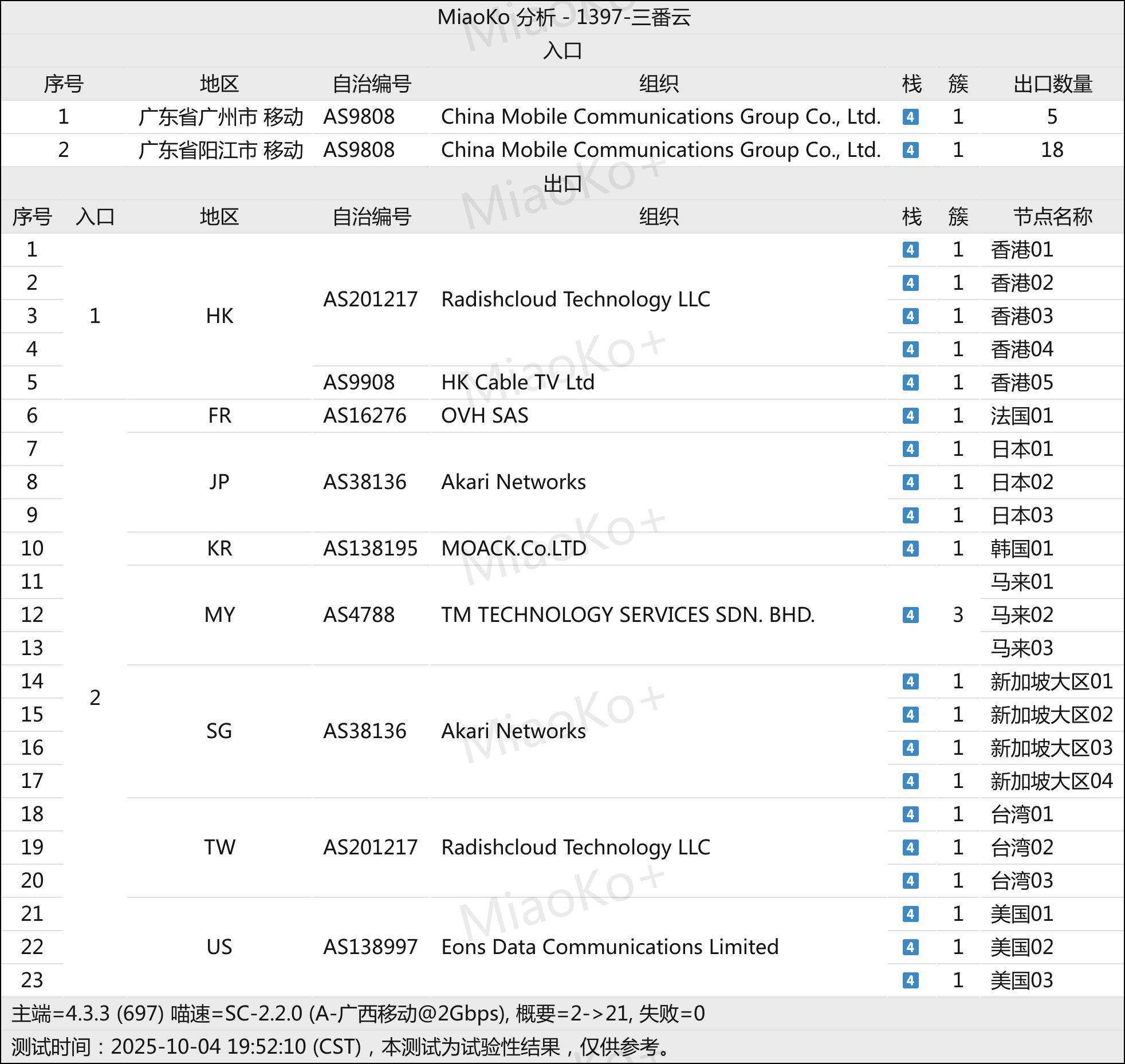Click the 节点名称 column header
The image size is (1125, 1064).
pyautogui.click(x=1052, y=217)
